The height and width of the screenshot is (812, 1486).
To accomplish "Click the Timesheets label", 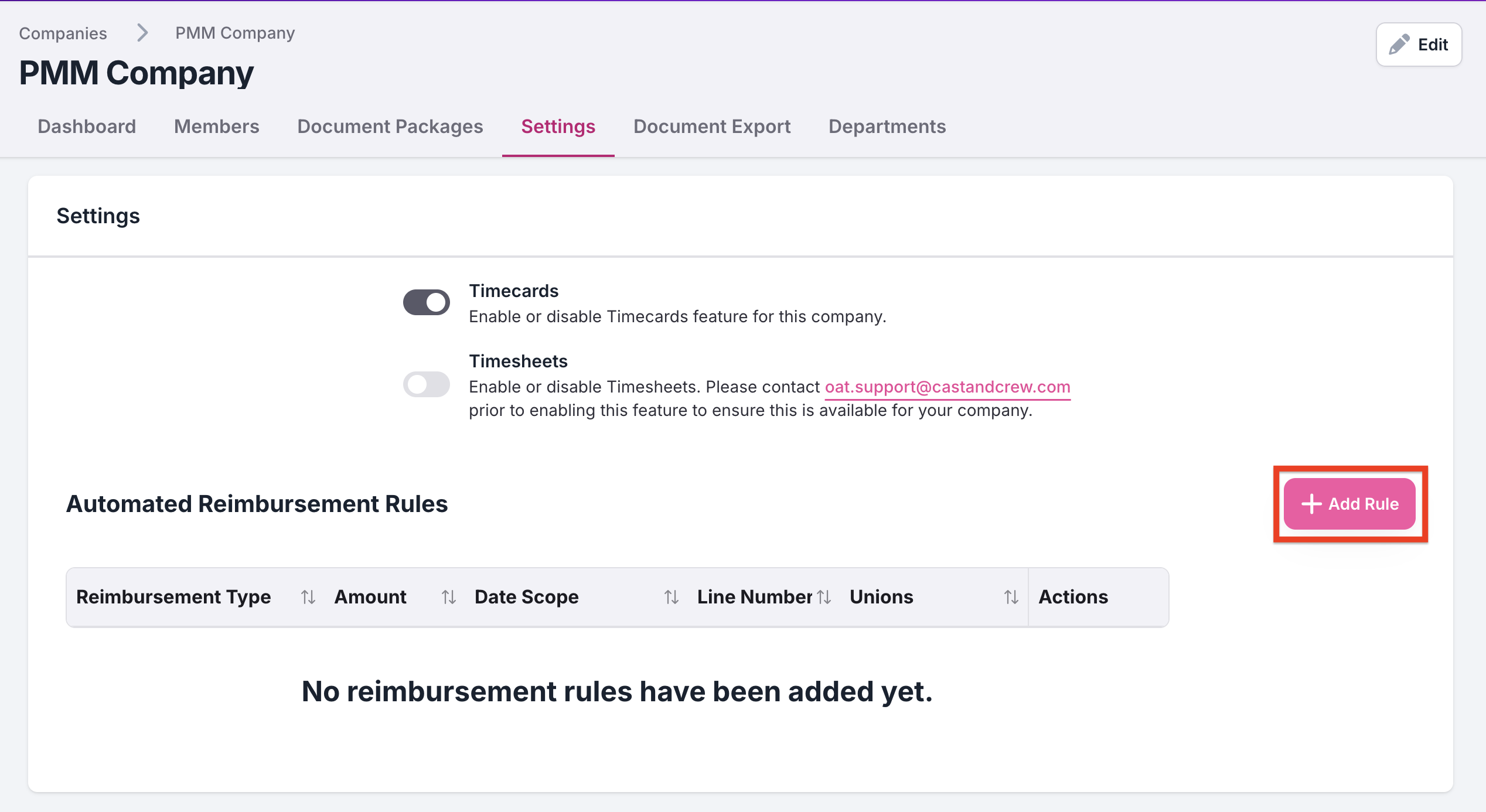I will click(518, 361).
